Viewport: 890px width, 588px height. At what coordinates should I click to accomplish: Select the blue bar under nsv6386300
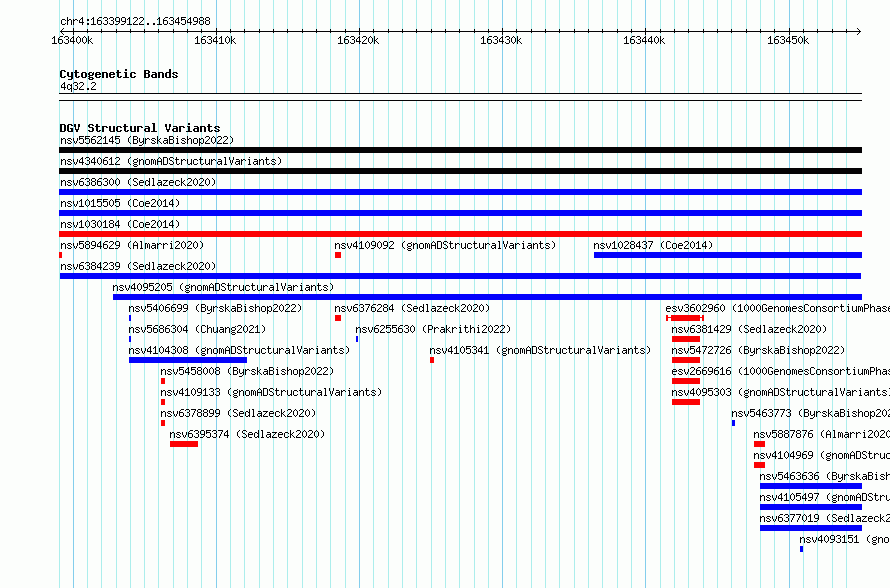pyautogui.click(x=460, y=192)
